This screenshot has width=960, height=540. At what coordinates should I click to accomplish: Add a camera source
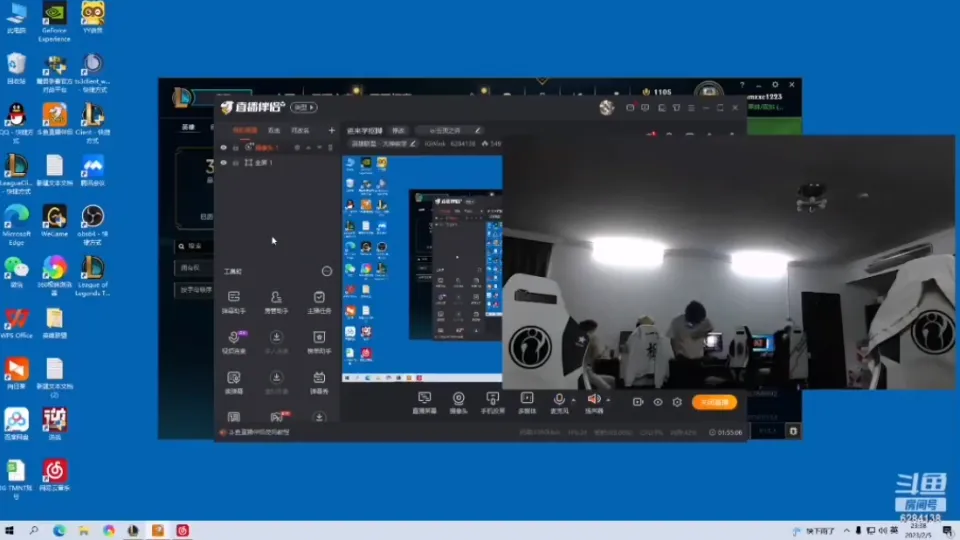458,399
